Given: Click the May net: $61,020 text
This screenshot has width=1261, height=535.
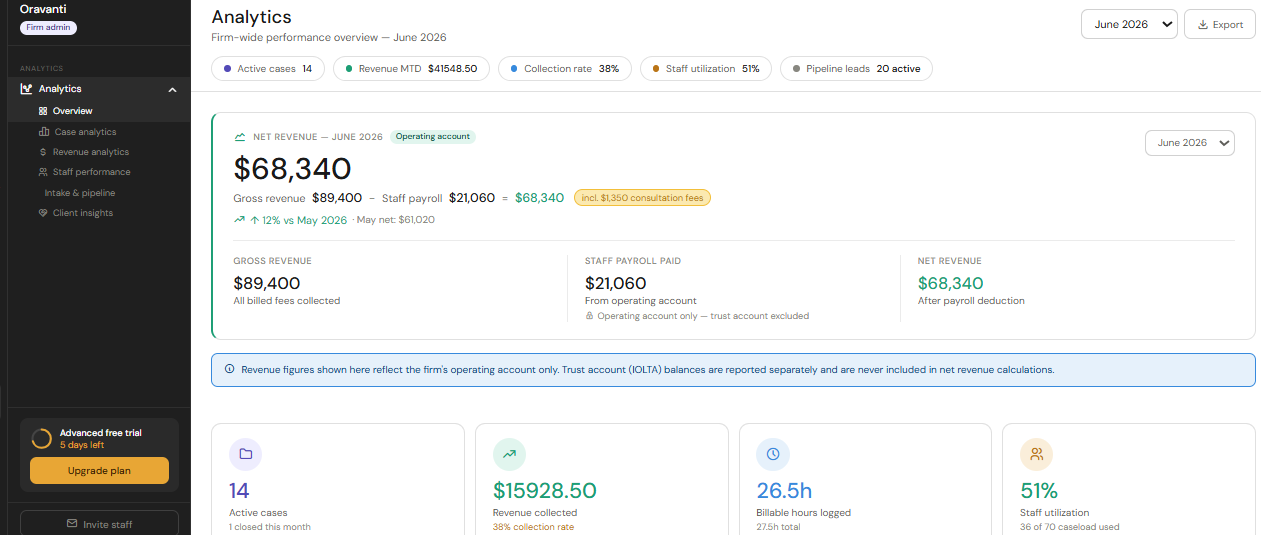Looking at the screenshot, I should coord(396,220).
